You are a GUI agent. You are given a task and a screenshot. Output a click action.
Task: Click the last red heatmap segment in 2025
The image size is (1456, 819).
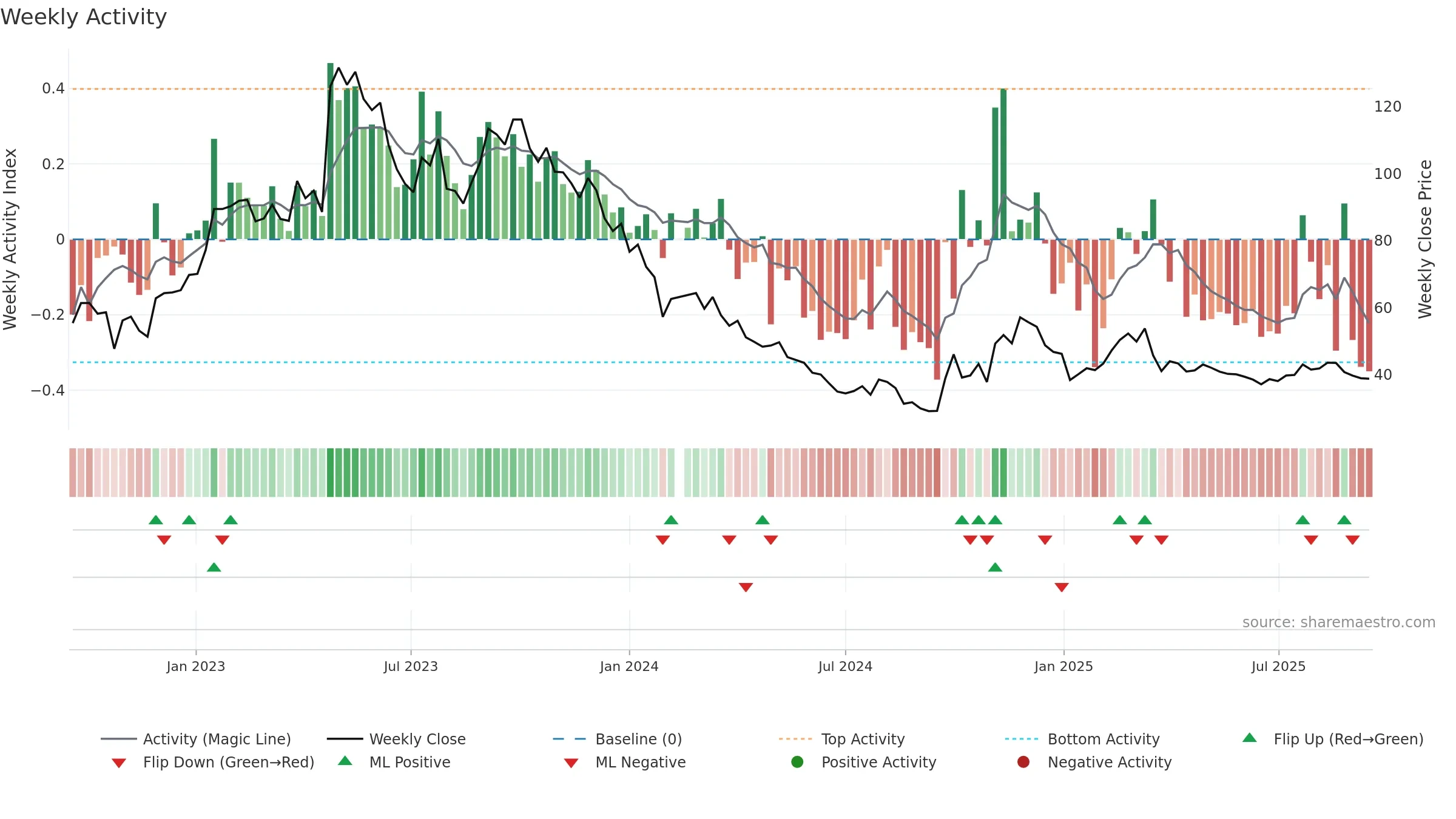coord(1369,473)
